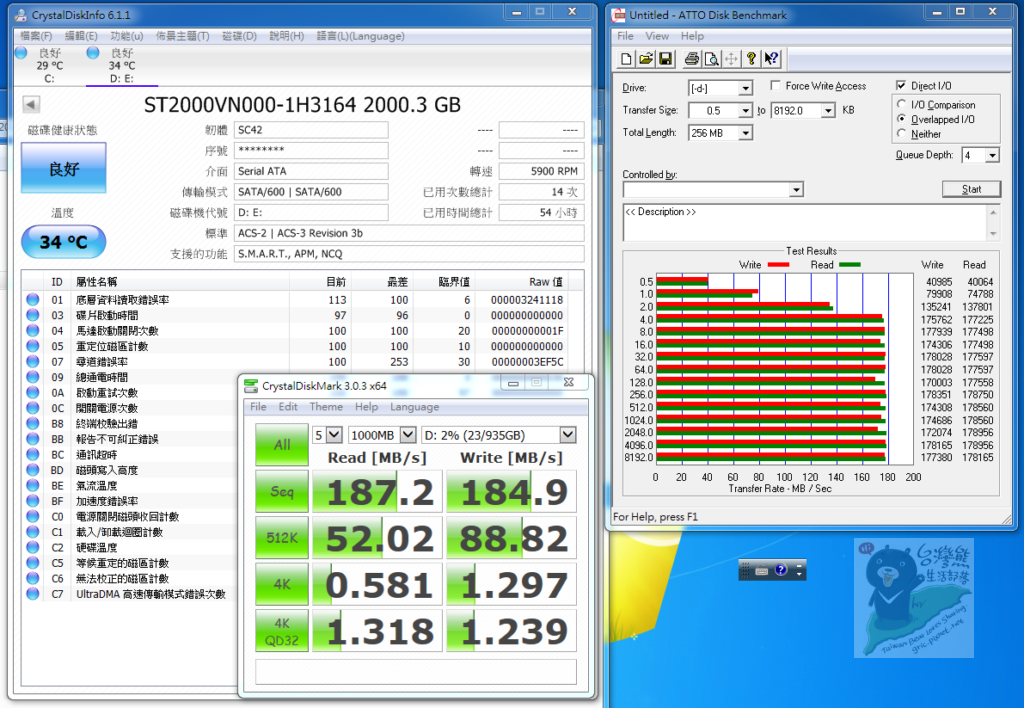Click the status circle for attribute 05

click(33, 346)
